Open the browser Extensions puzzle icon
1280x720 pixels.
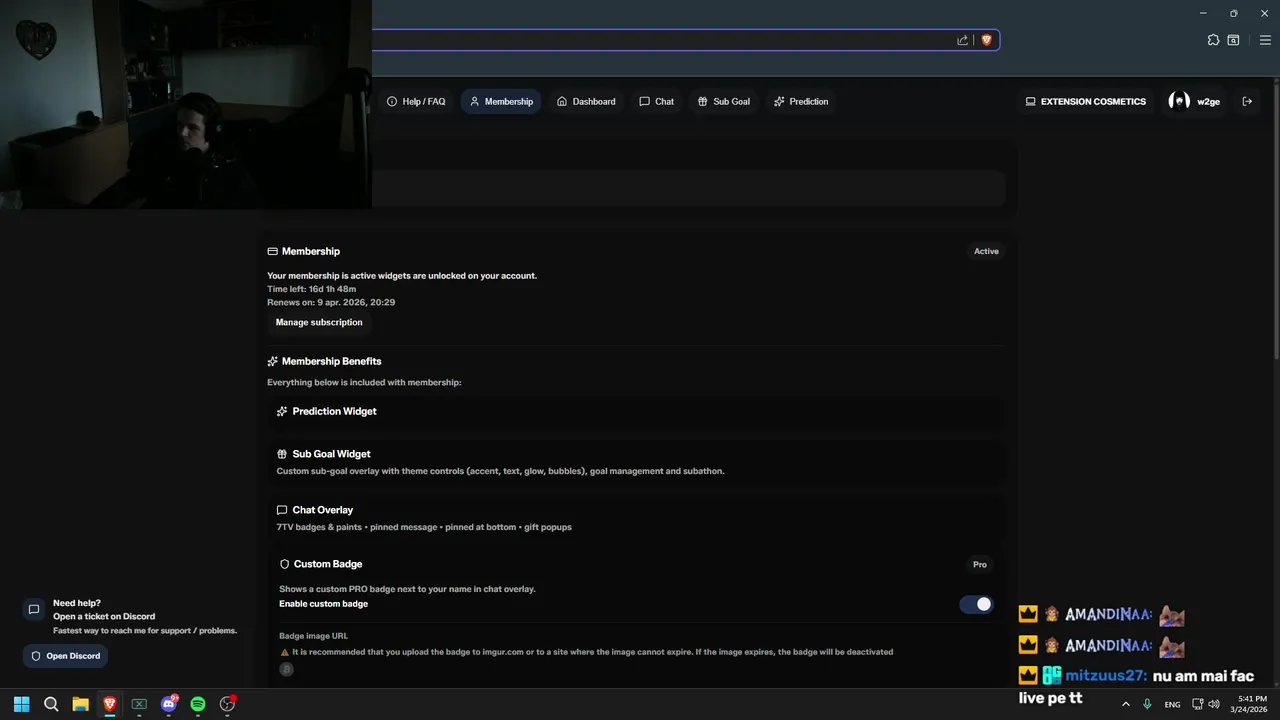pos(1213,40)
